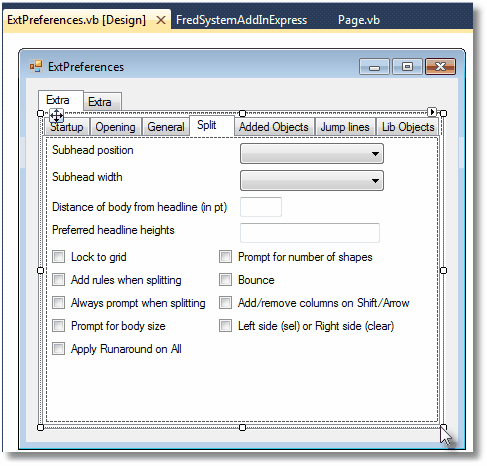487x466 pixels.
Task: Tick Prompt for number of shapes
Action: [x=225, y=257]
